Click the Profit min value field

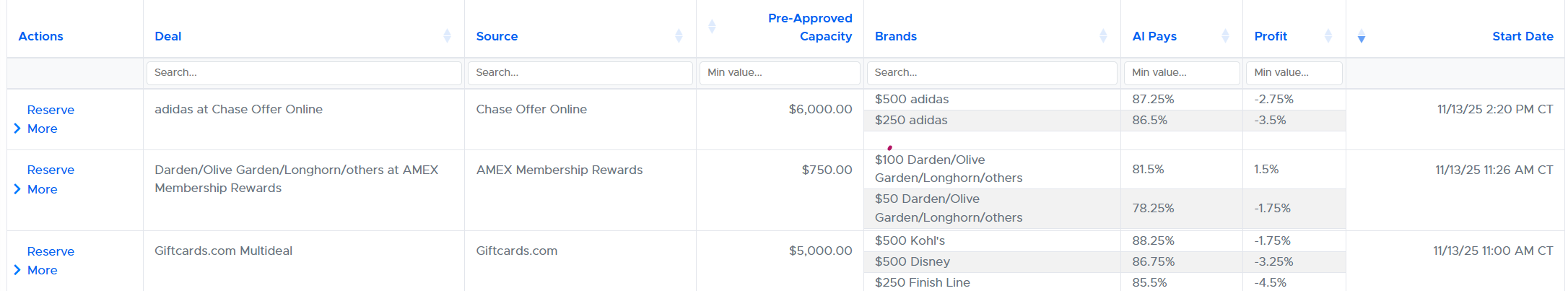click(x=1294, y=73)
